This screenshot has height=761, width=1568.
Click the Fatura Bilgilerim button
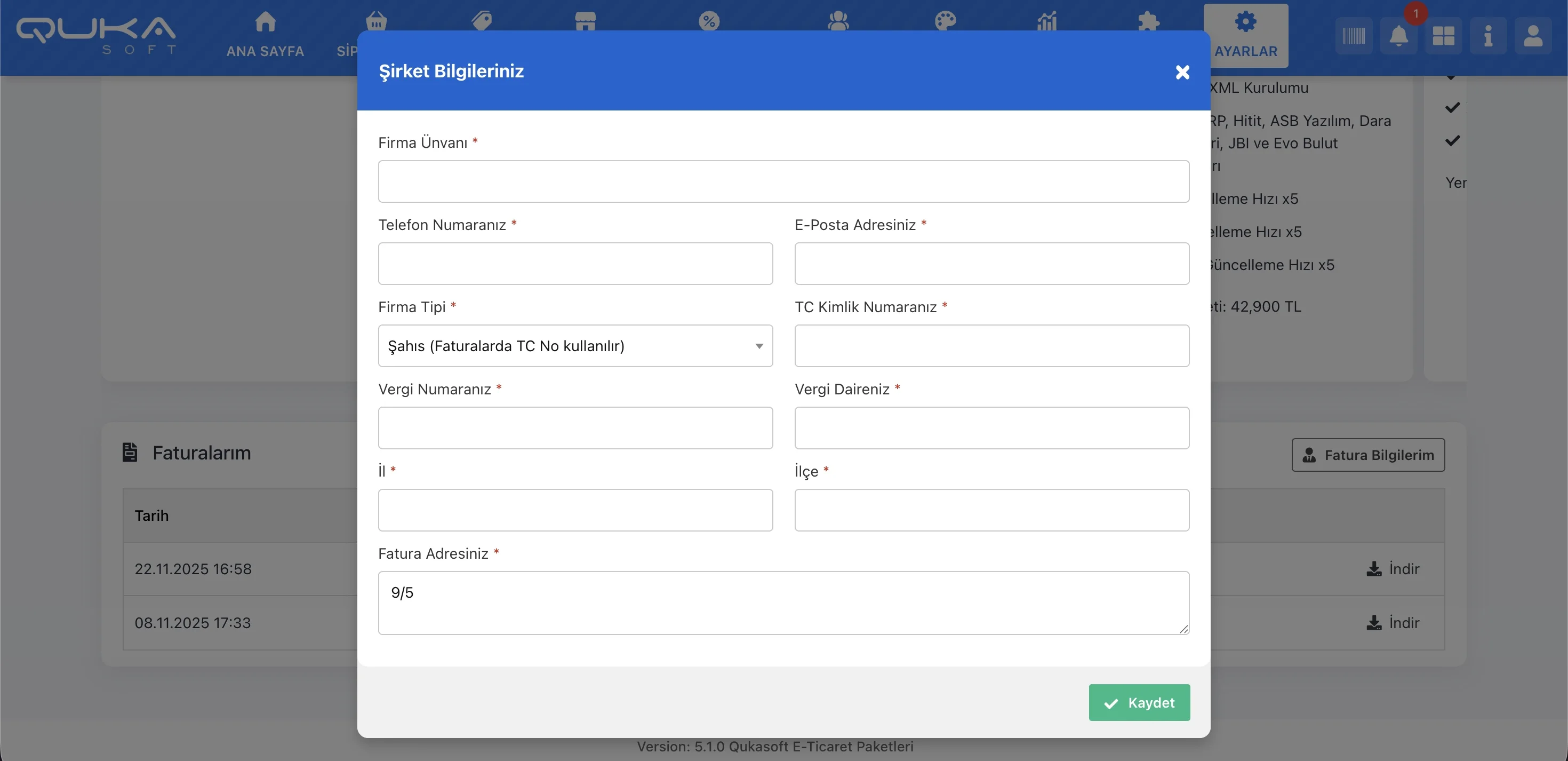click(1368, 455)
